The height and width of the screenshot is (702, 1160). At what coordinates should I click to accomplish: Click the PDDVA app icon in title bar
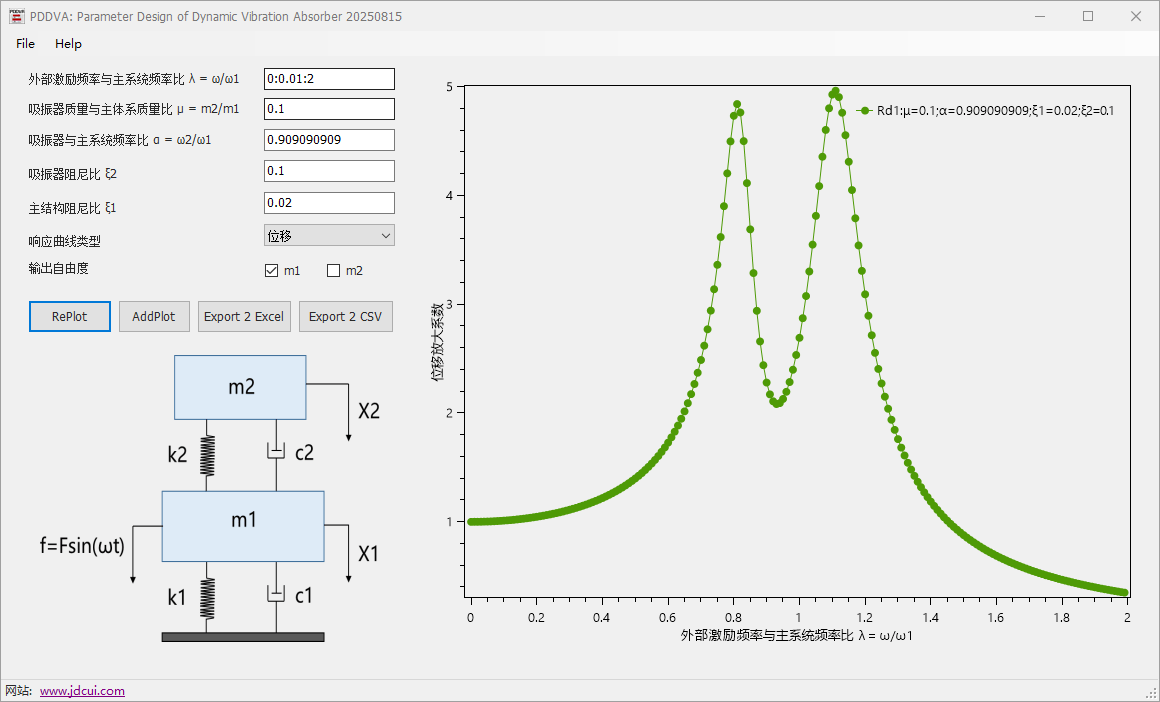click(x=16, y=16)
